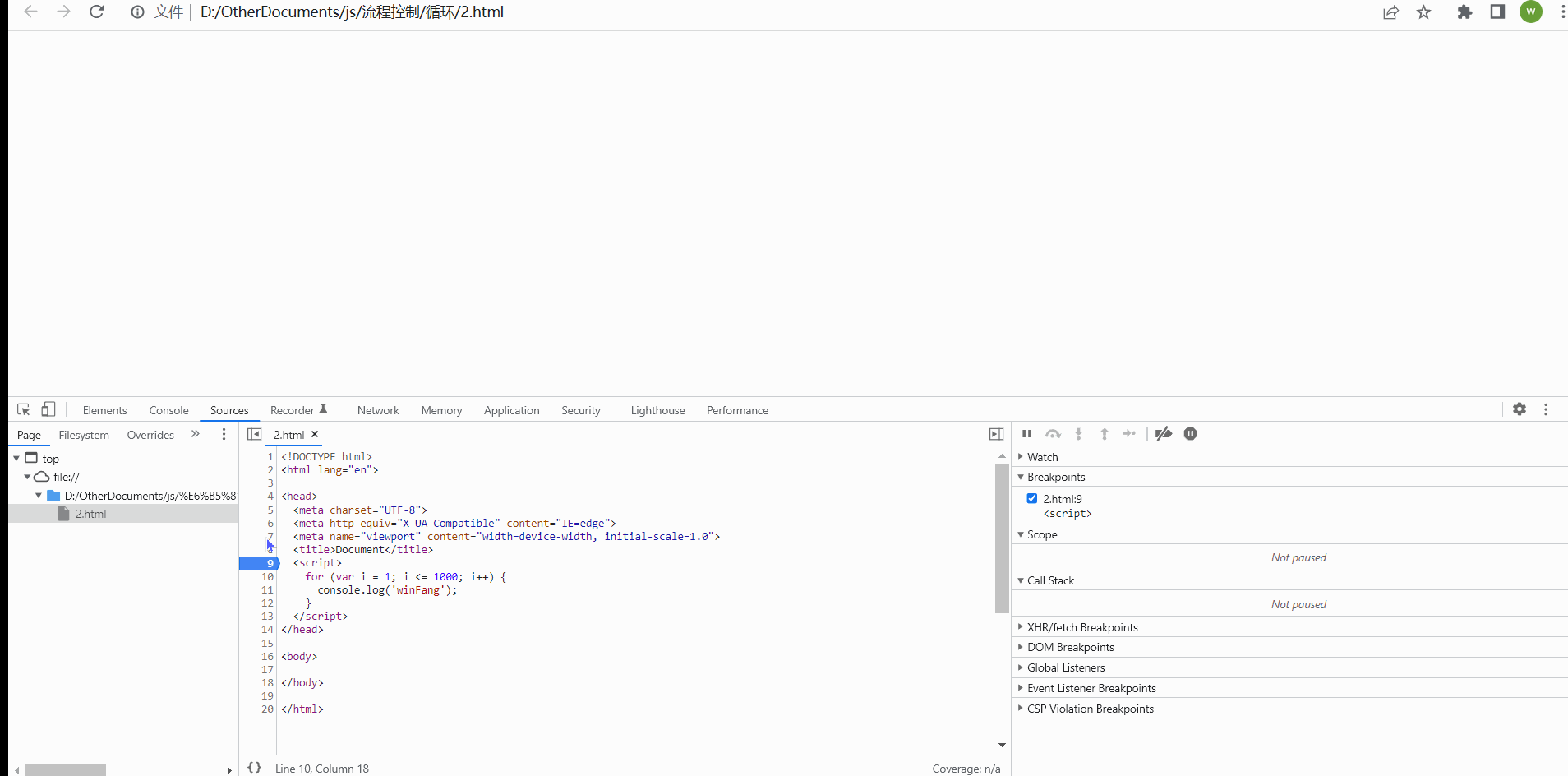Uncheck the 2.html:9 breakpoint
Image resolution: width=1568 pixels, height=776 pixels.
1032,498
